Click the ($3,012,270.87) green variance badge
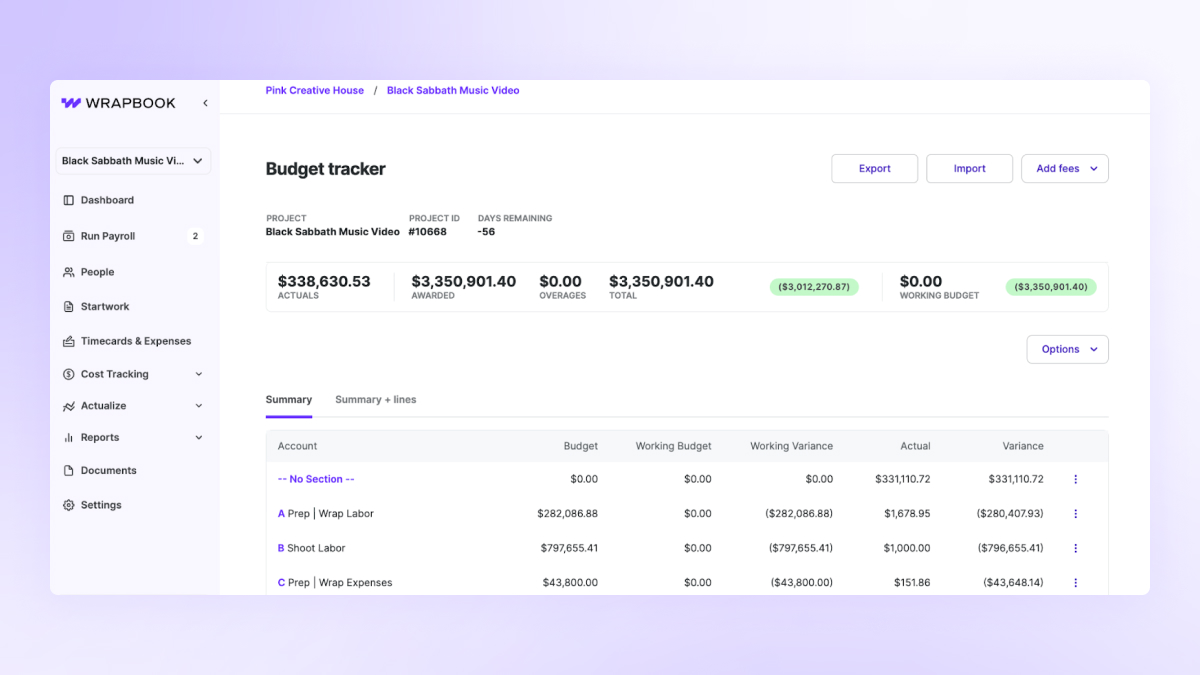The image size is (1200, 675). [814, 287]
